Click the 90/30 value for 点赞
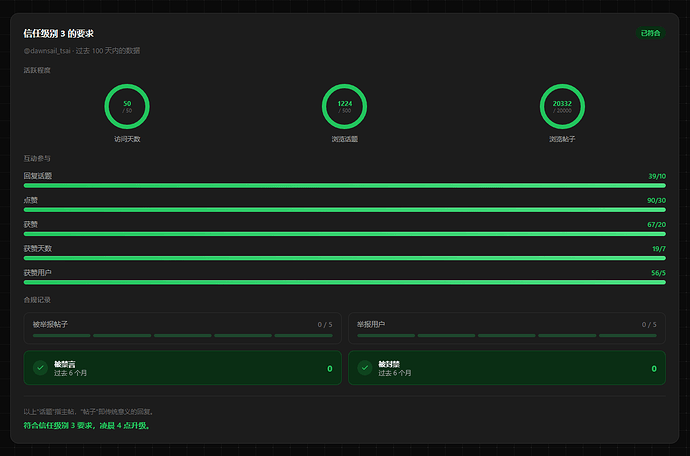690x456 pixels. click(x=656, y=200)
